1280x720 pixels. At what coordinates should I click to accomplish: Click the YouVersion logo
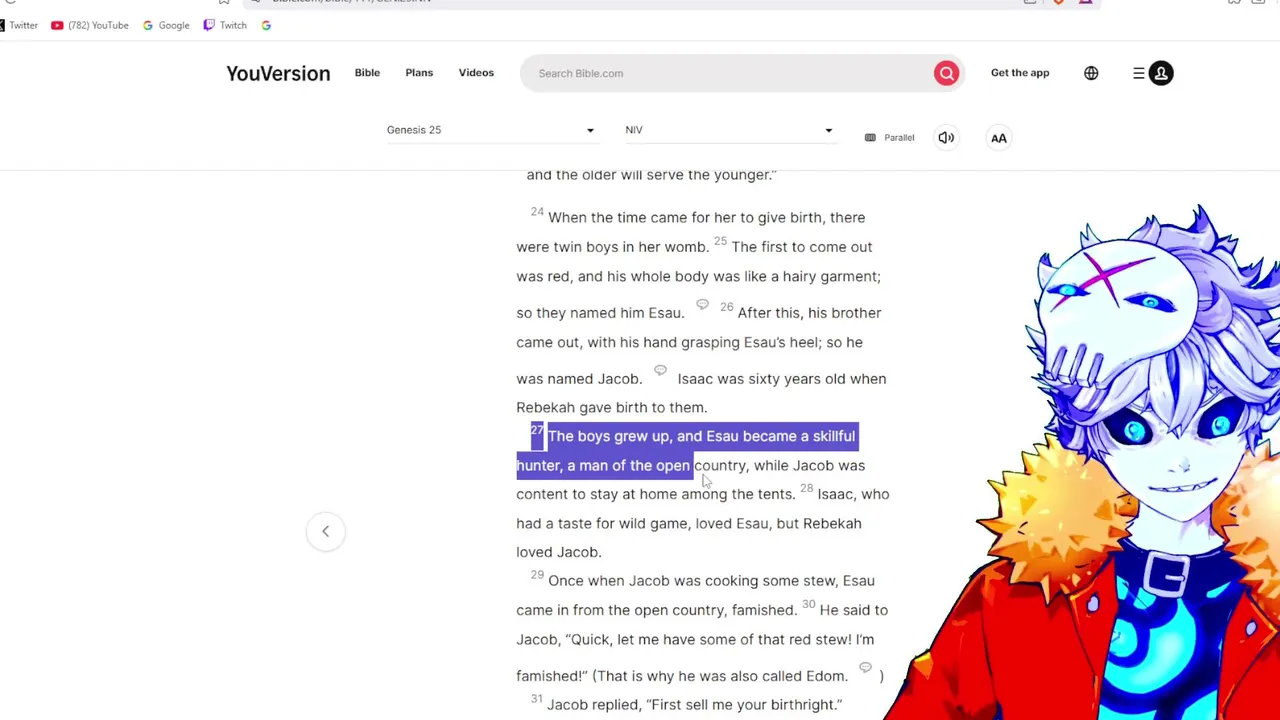coord(278,73)
